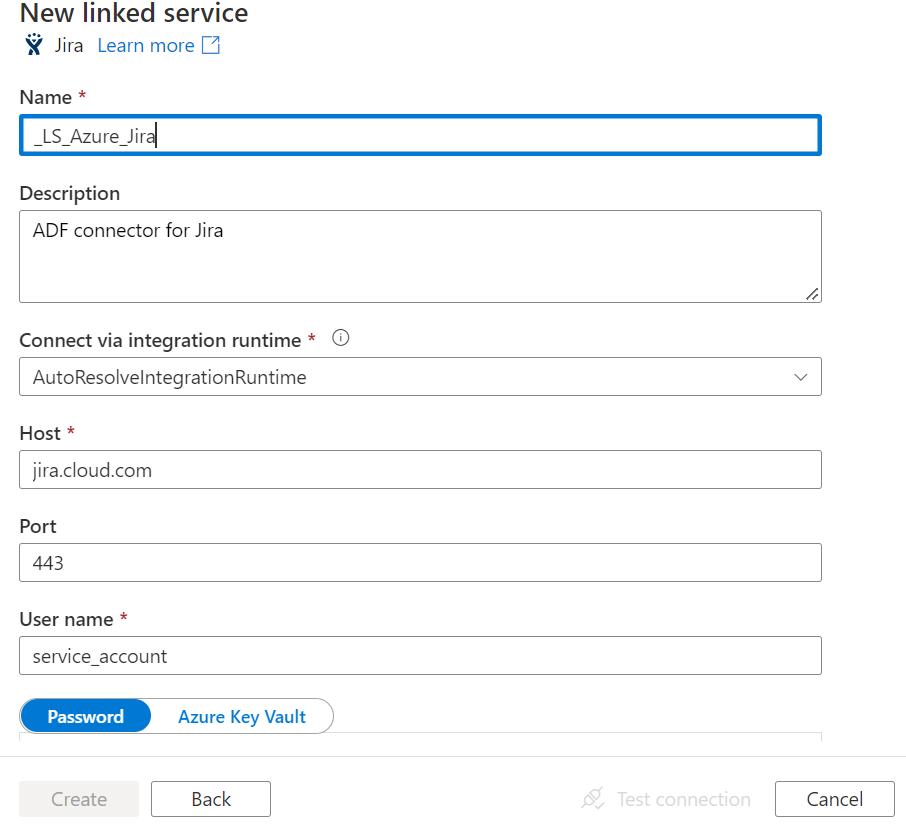The image size is (906, 828).
Task: Expand the integration runtime dropdown chevron
Action: click(800, 377)
